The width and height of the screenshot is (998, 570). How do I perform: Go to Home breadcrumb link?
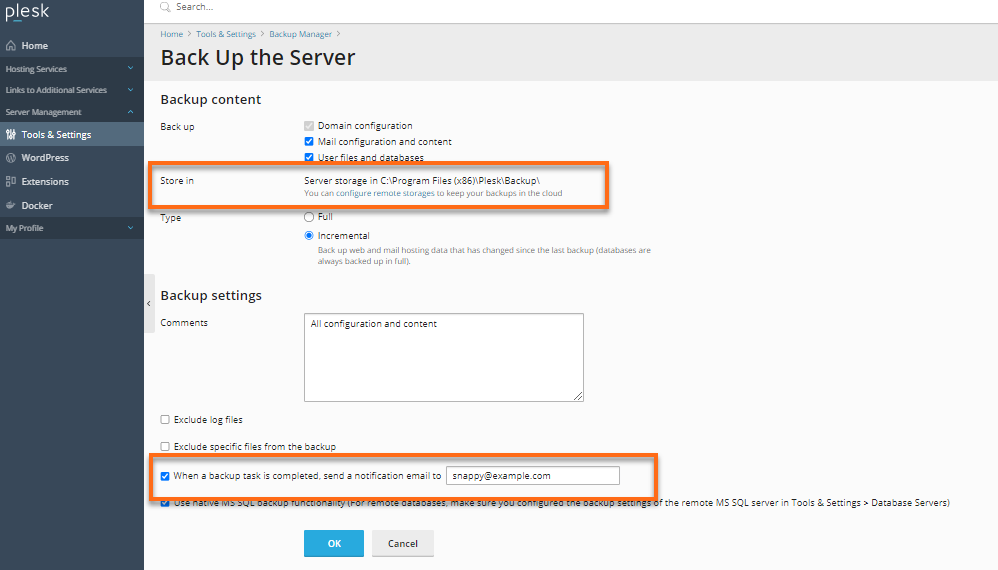pyautogui.click(x=171, y=34)
